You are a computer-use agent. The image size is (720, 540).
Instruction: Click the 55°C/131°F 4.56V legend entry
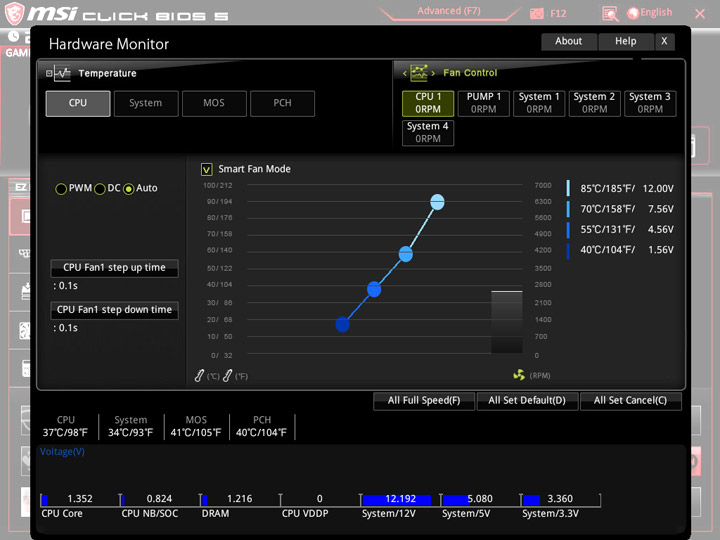click(621, 229)
